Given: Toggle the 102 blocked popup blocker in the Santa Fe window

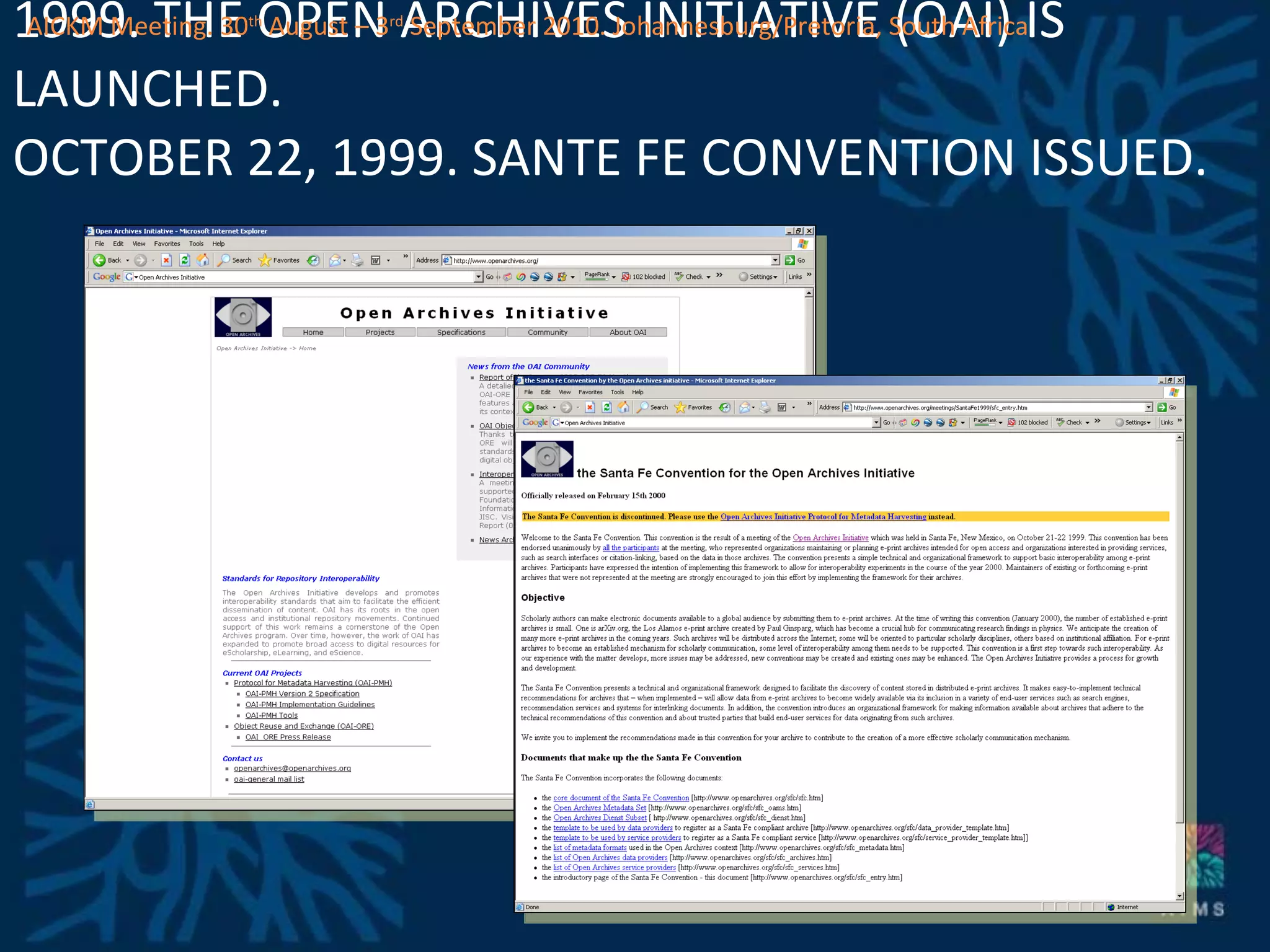Looking at the screenshot, I should [x=1028, y=423].
